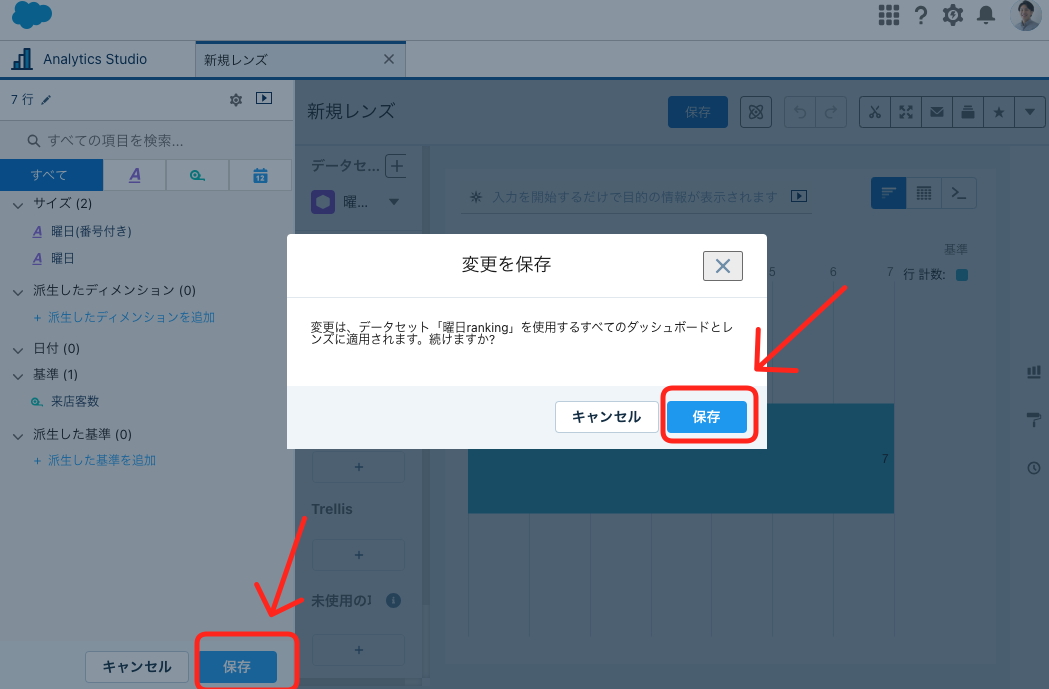Click the star favorite icon
Image resolution: width=1049 pixels, height=689 pixels.
[998, 112]
